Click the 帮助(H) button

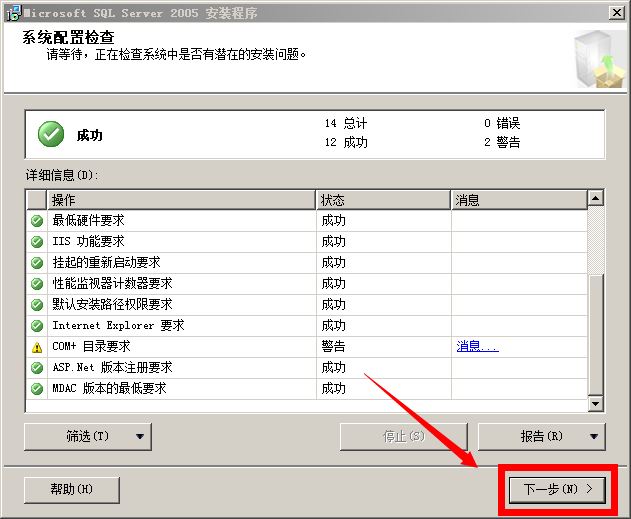(x=71, y=489)
